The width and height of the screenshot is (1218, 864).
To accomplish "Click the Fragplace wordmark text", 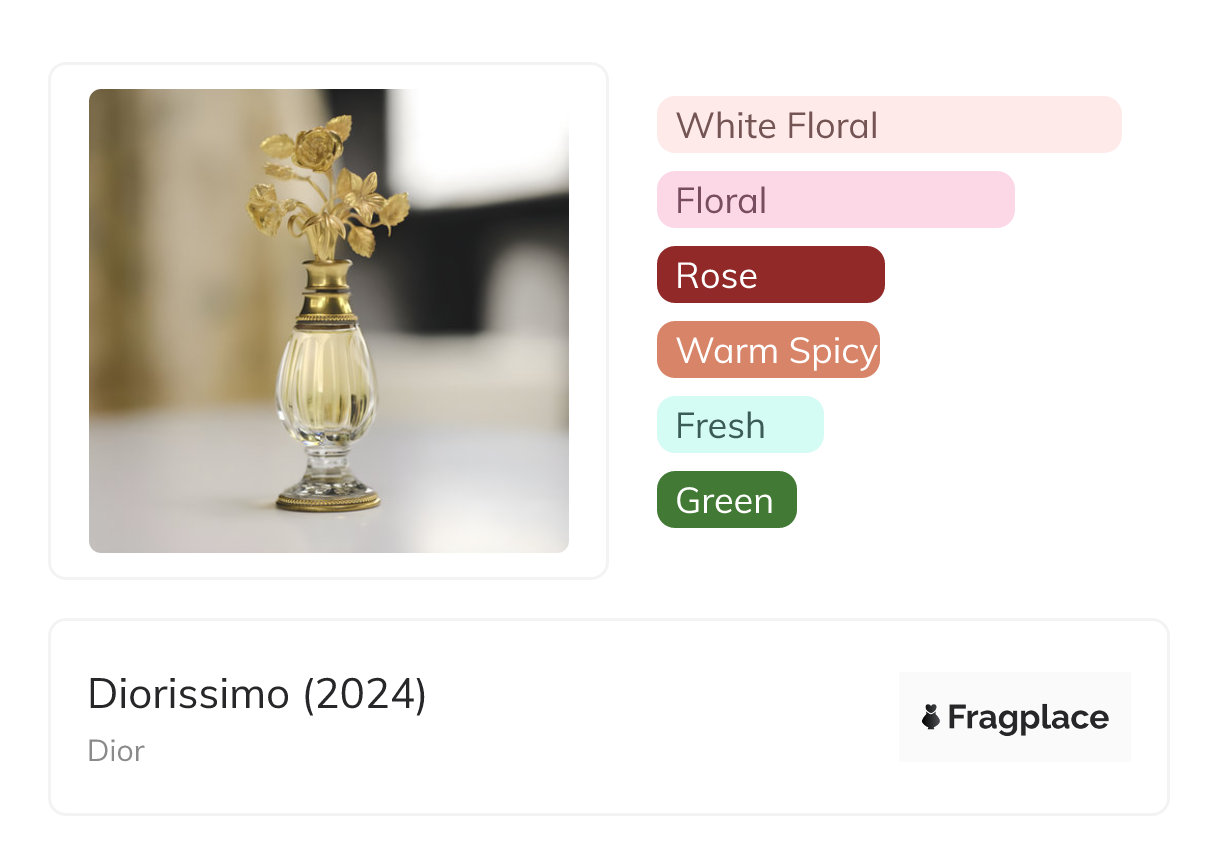I will [1028, 717].
